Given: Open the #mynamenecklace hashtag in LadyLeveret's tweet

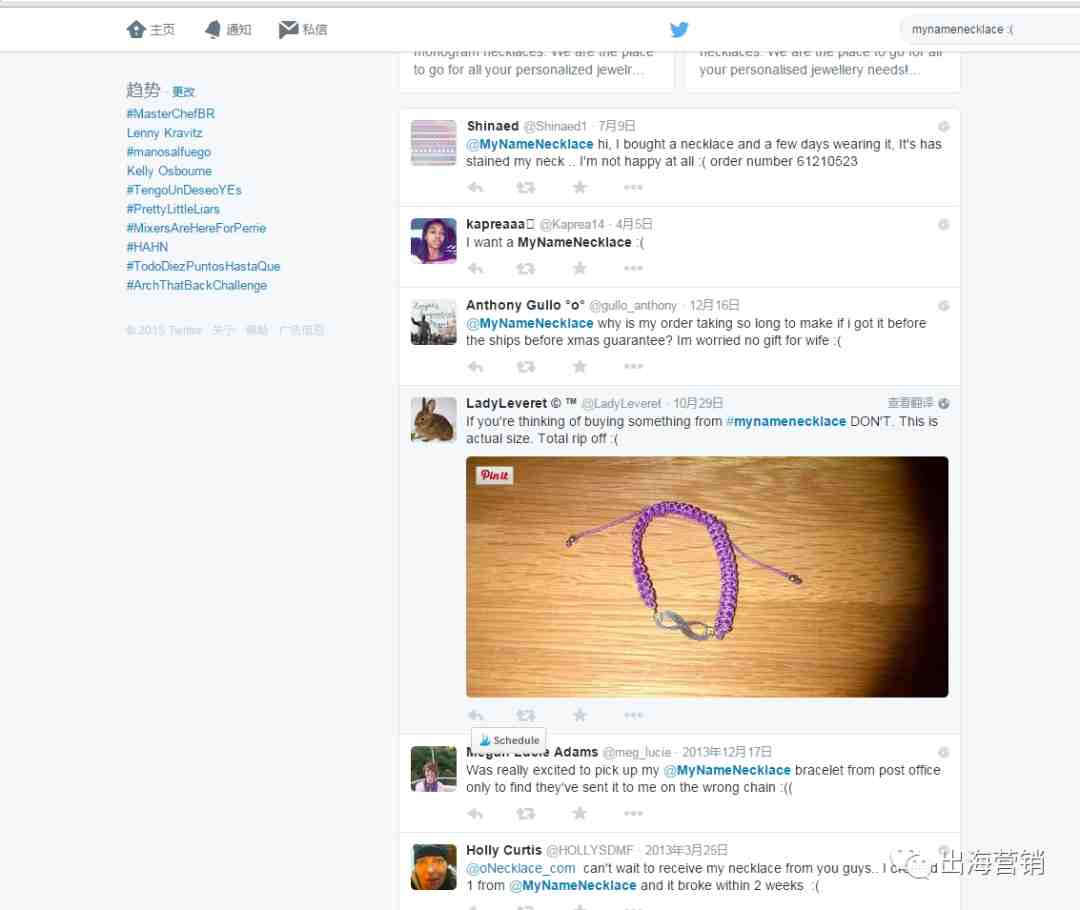Looking at the screenshot, I should 786,422.
